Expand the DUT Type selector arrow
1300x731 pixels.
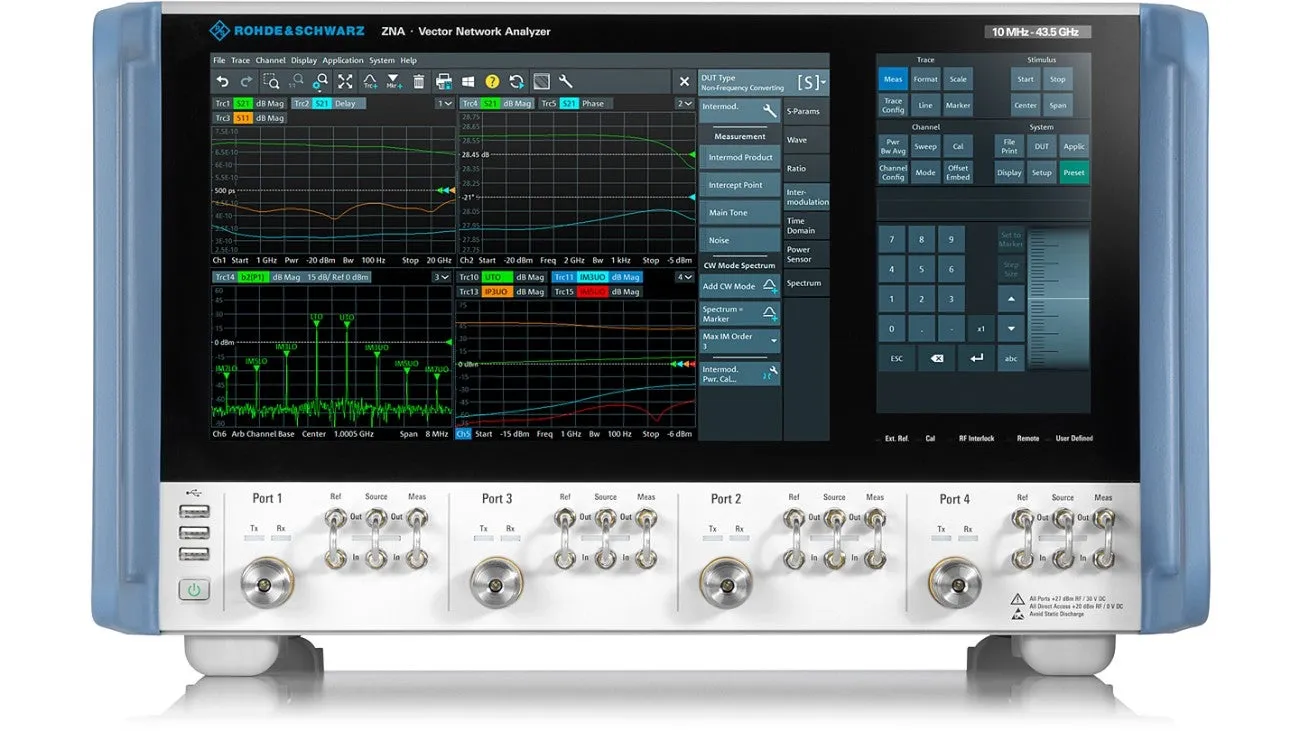823,82
